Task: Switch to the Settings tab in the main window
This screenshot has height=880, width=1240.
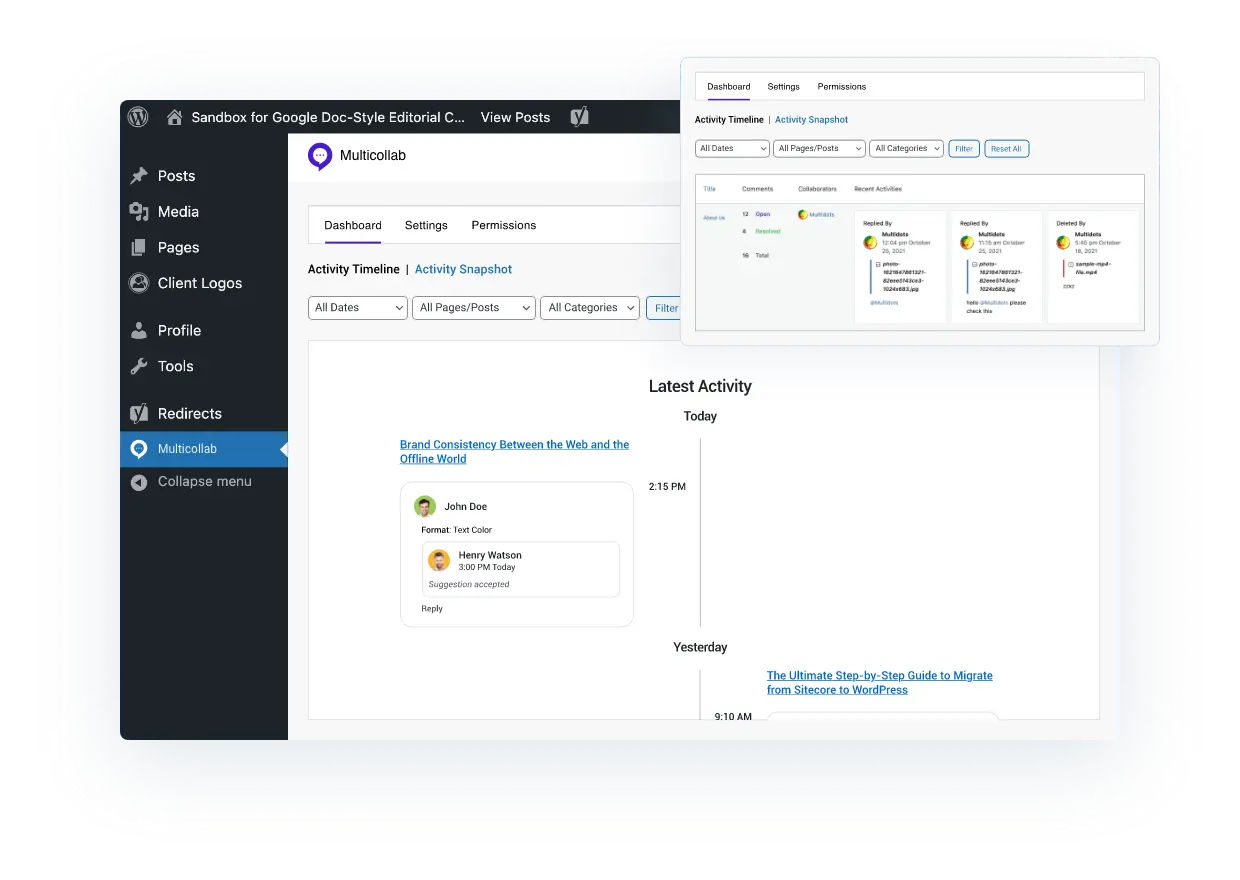Action: point(426,225)
